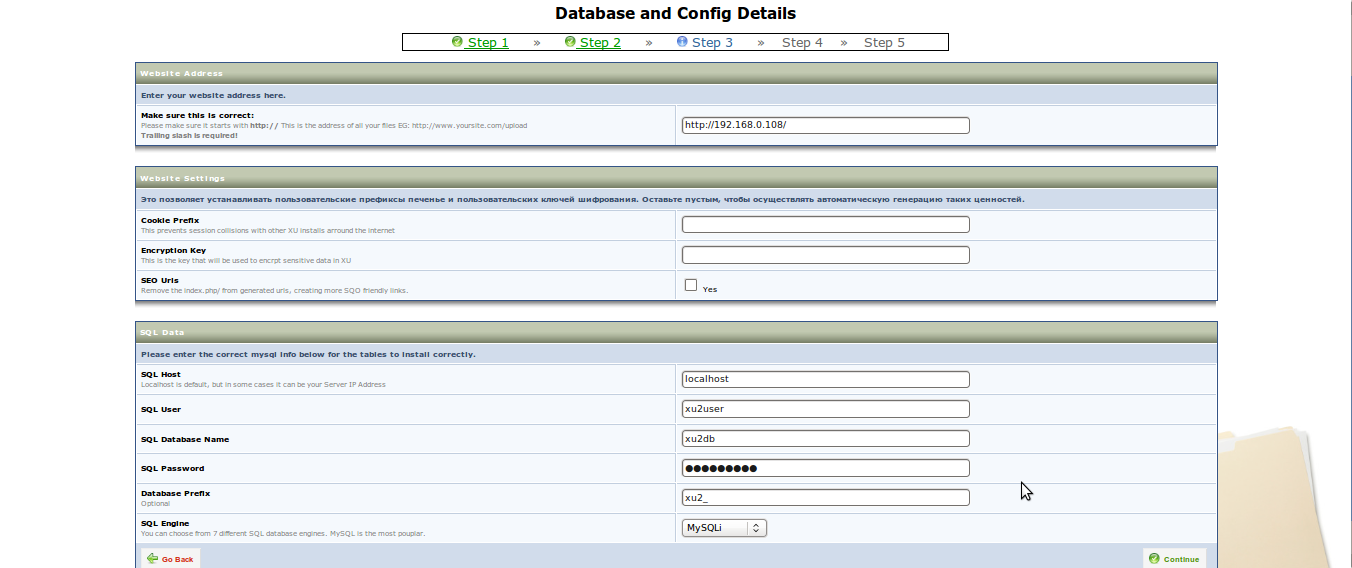This screenshot has height=568, width=1352.
Task: Click the 'Enter your website address here.' text
Action: pyautogui.click(x=213, y=95)
